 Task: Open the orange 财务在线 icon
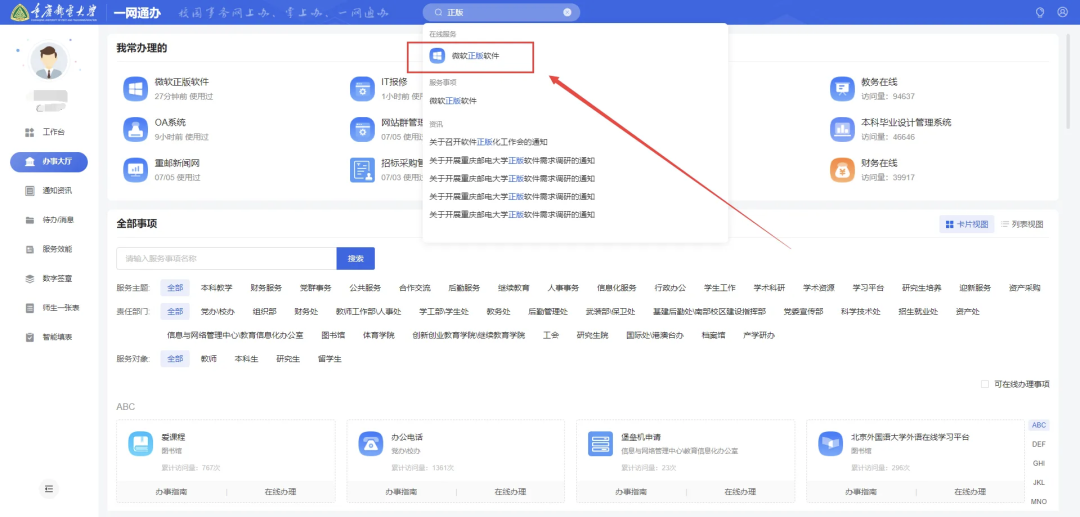point(842,170)
